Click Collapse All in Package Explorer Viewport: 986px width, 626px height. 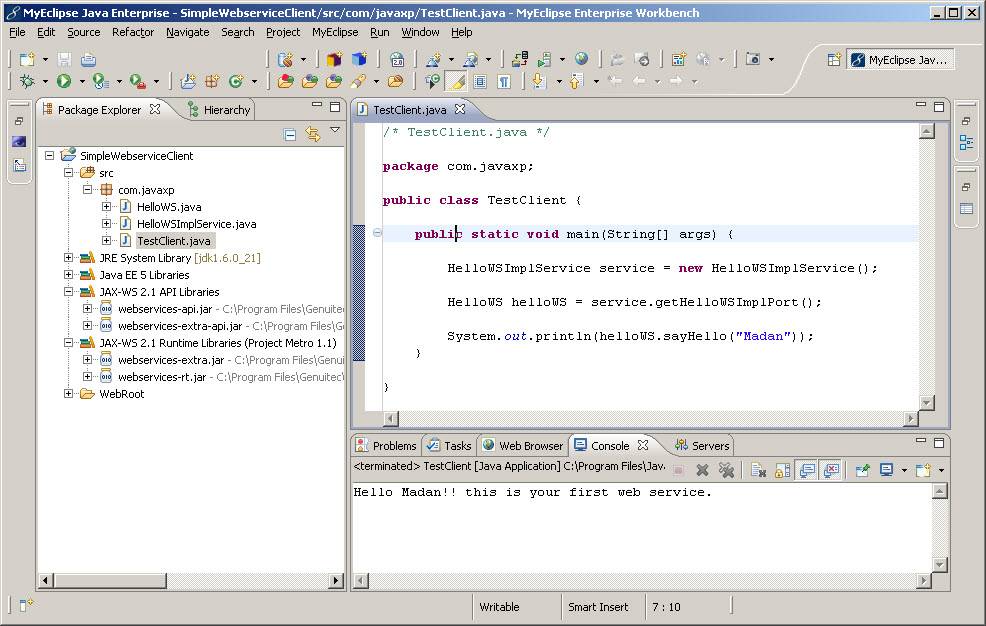point(289,134)
